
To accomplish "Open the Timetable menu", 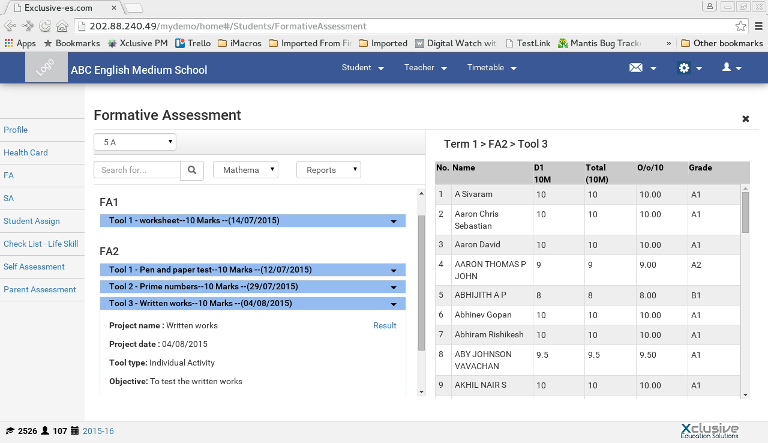I will tap(491, 68).
